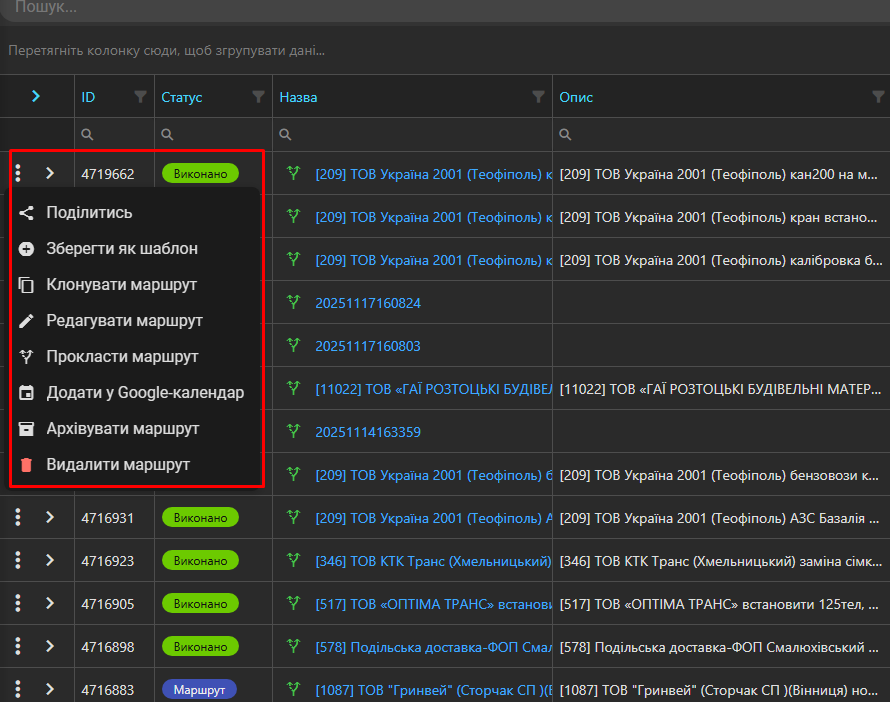Focus the Назва column search field
This screenshot has width=890, height=702.
coord(413,134)
